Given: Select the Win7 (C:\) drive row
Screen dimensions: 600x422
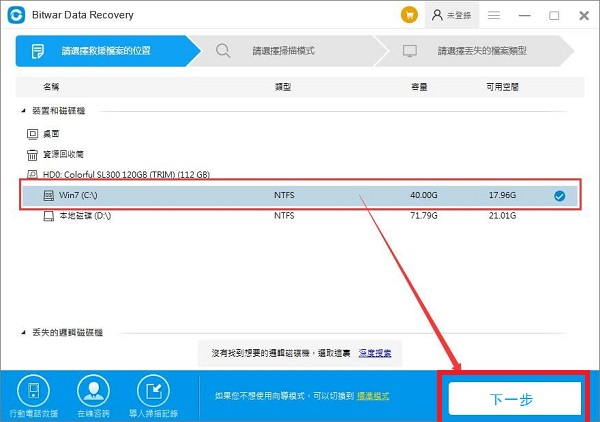Looking at the screenshot, I should 300,196.
